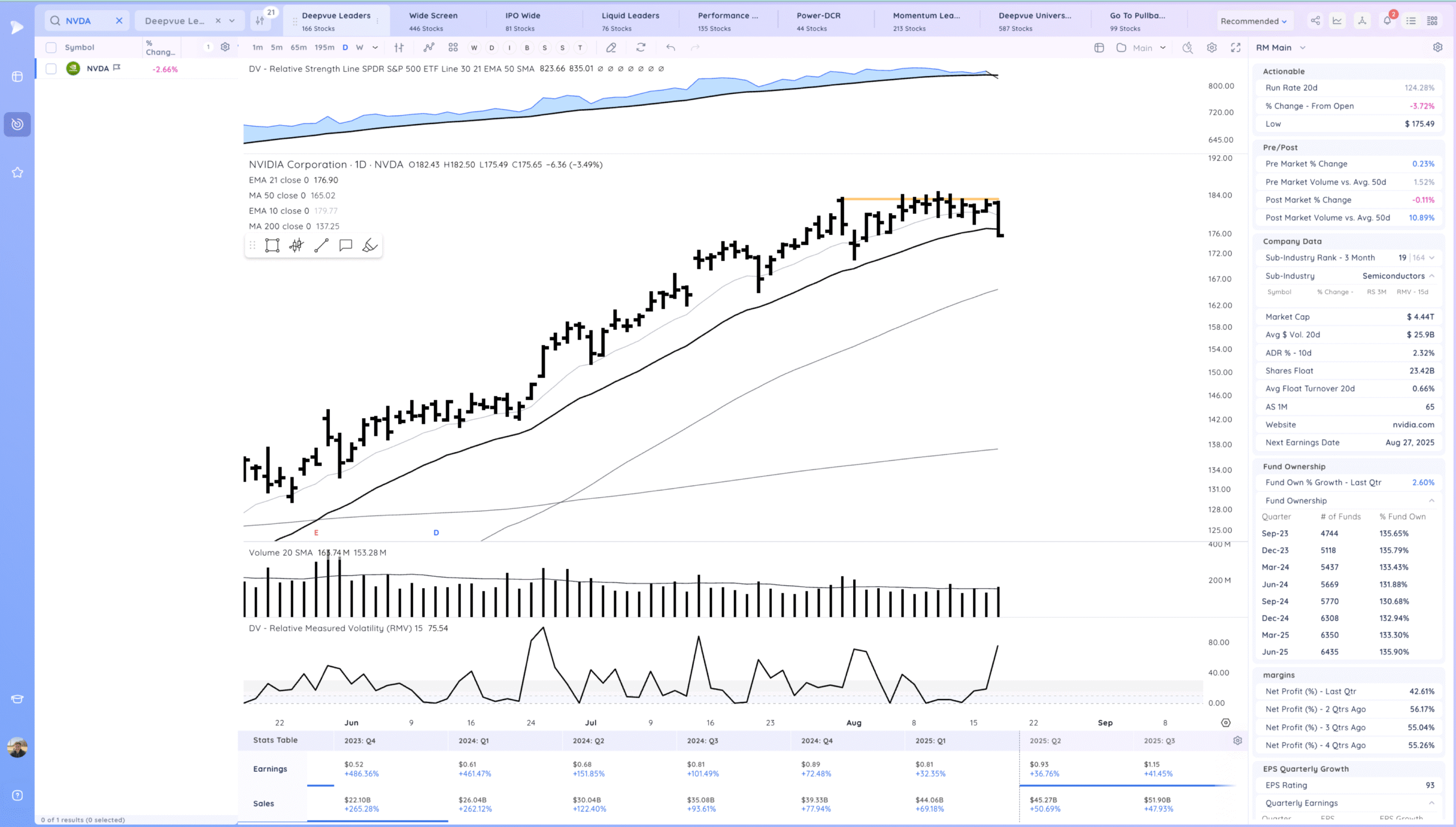
Task: Click the D dividend marker on chart
Action: point(436,533)
